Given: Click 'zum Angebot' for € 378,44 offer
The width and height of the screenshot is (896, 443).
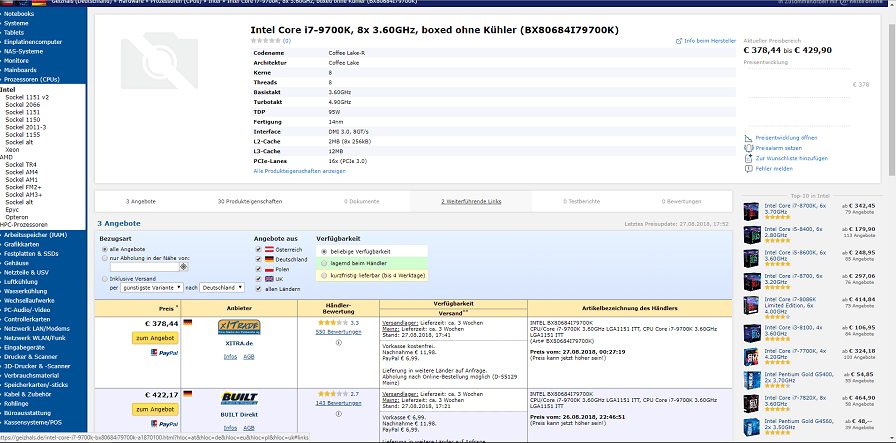Looking at the screenshot, I should coord(155,338).
